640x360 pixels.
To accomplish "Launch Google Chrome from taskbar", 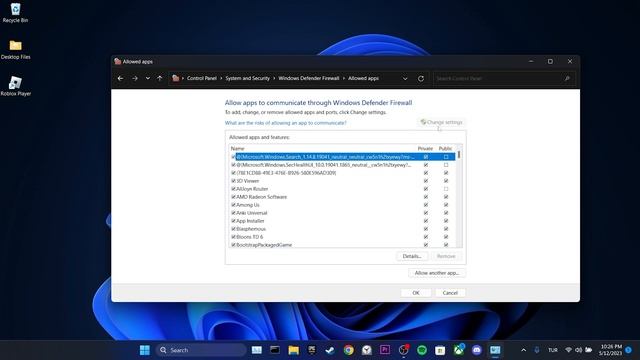I will pos(348,350).
